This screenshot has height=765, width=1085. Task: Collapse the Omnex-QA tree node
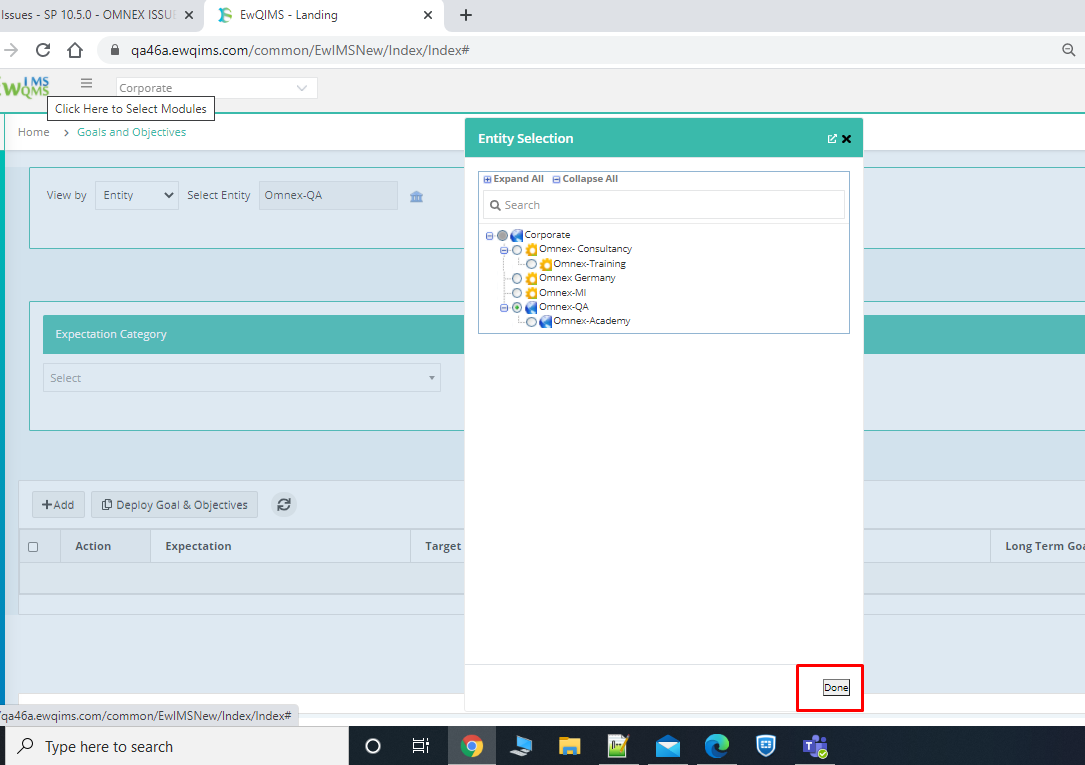coord(504,308)
